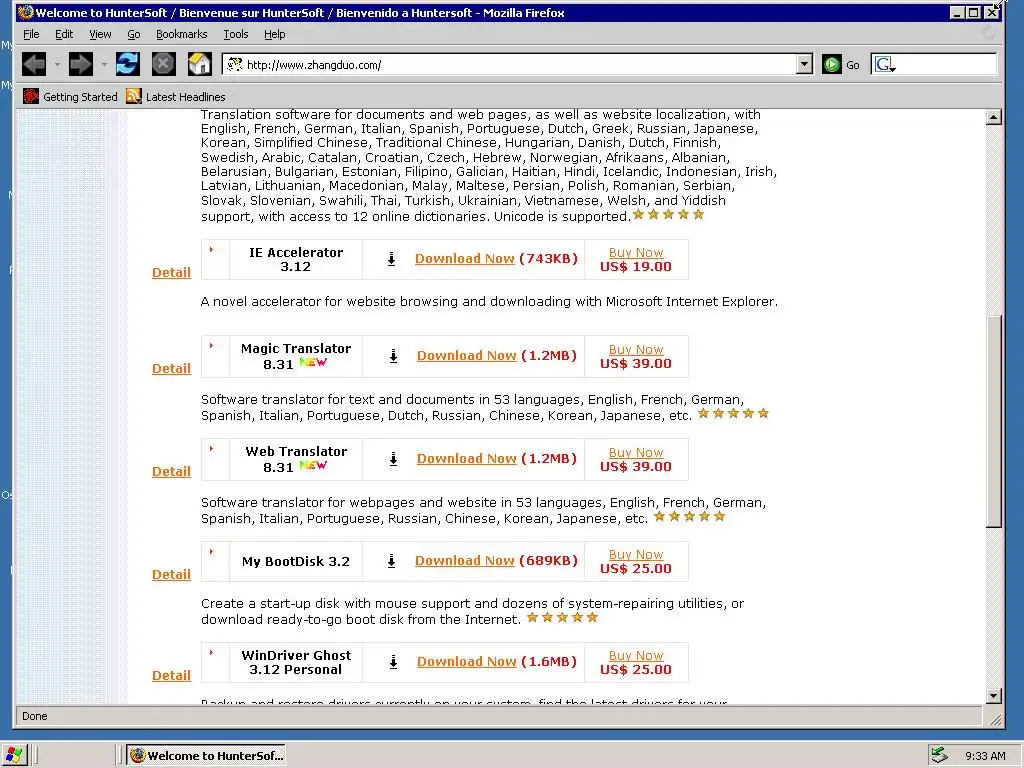This screenshot has width=1024, height=768.
Task: Click the Back arrow navigation button
Action: tap(34, 64)
